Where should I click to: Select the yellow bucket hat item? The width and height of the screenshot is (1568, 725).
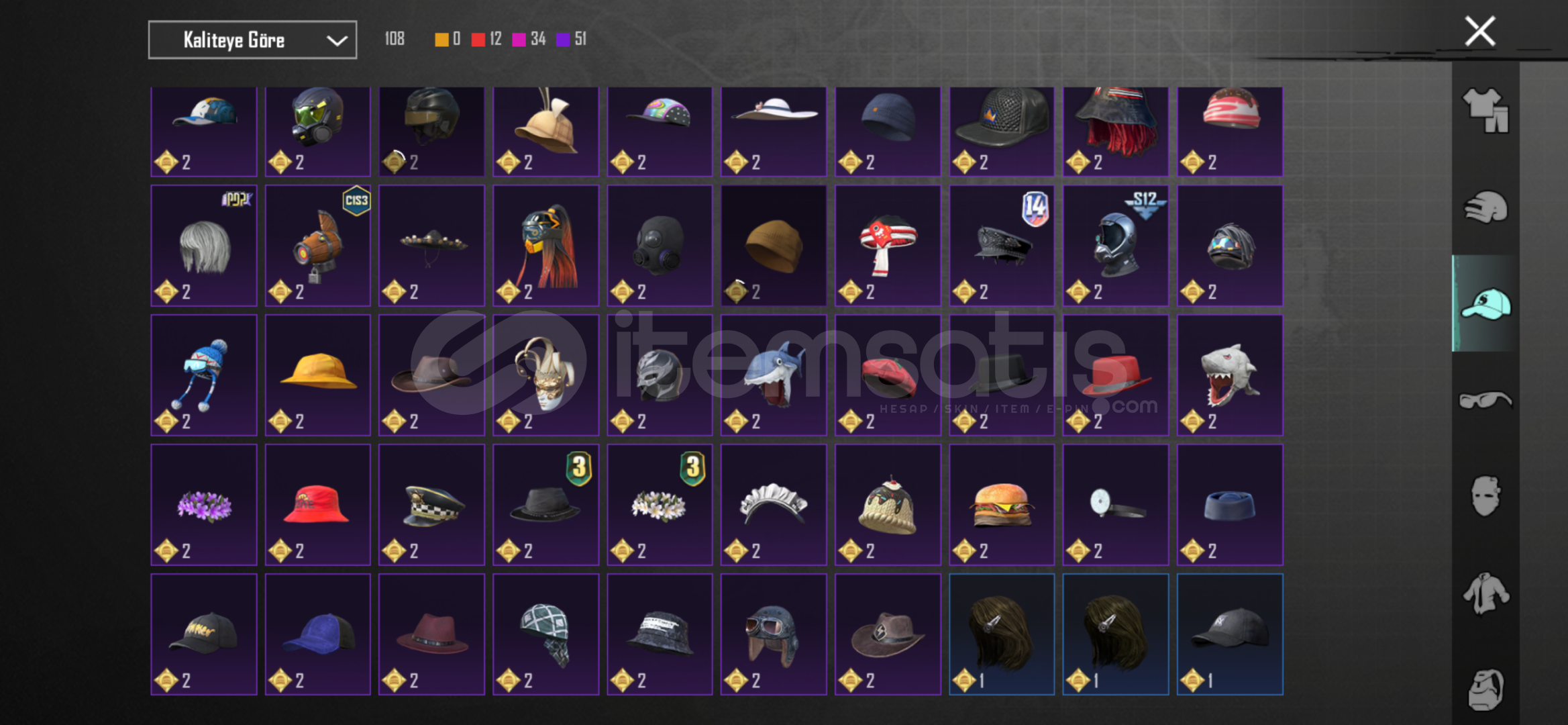[x=317, y=375]
